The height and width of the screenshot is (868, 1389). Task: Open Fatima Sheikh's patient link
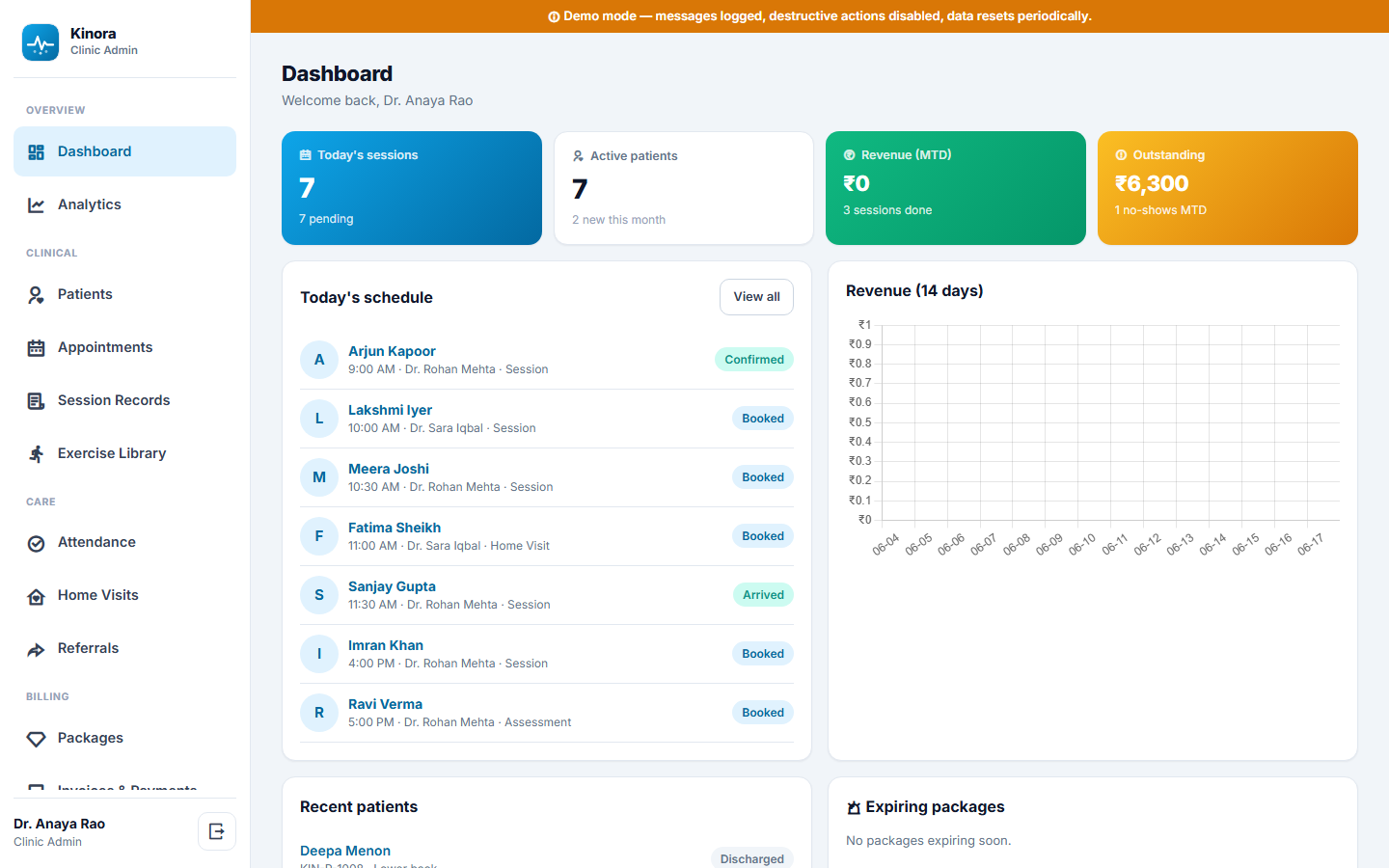[395, 528]
